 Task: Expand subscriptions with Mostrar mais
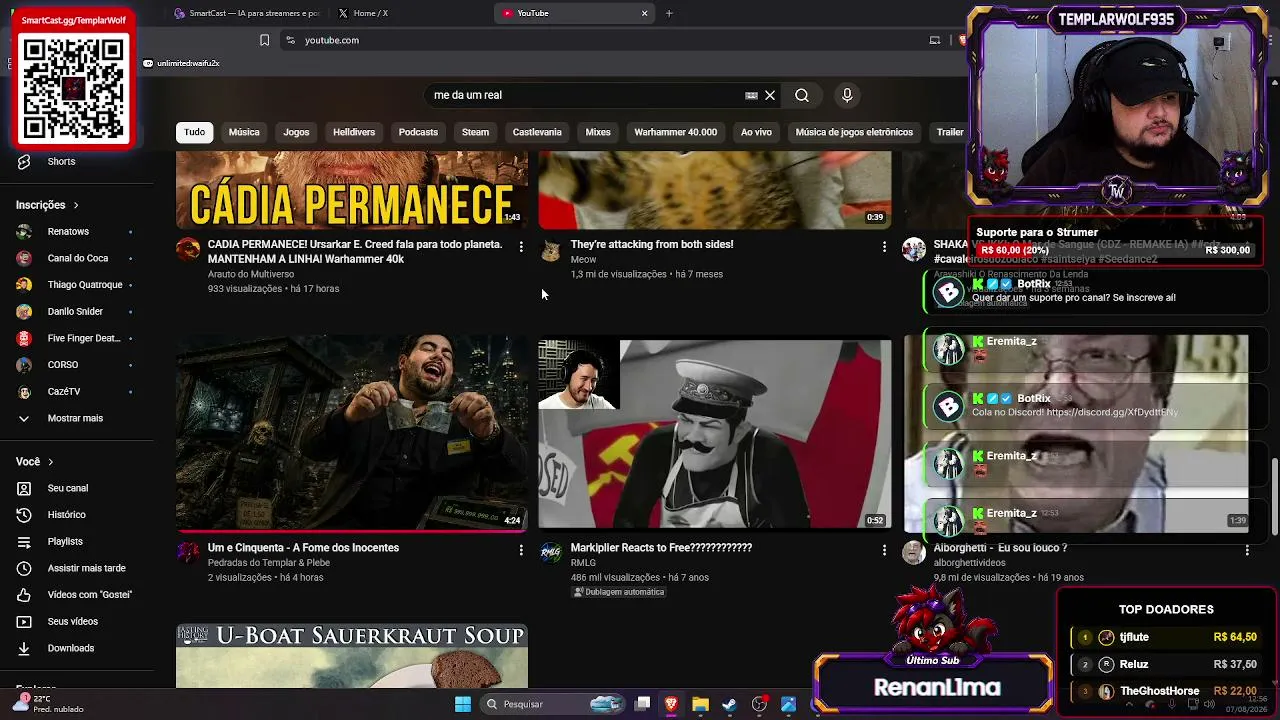tap(76, 418)
